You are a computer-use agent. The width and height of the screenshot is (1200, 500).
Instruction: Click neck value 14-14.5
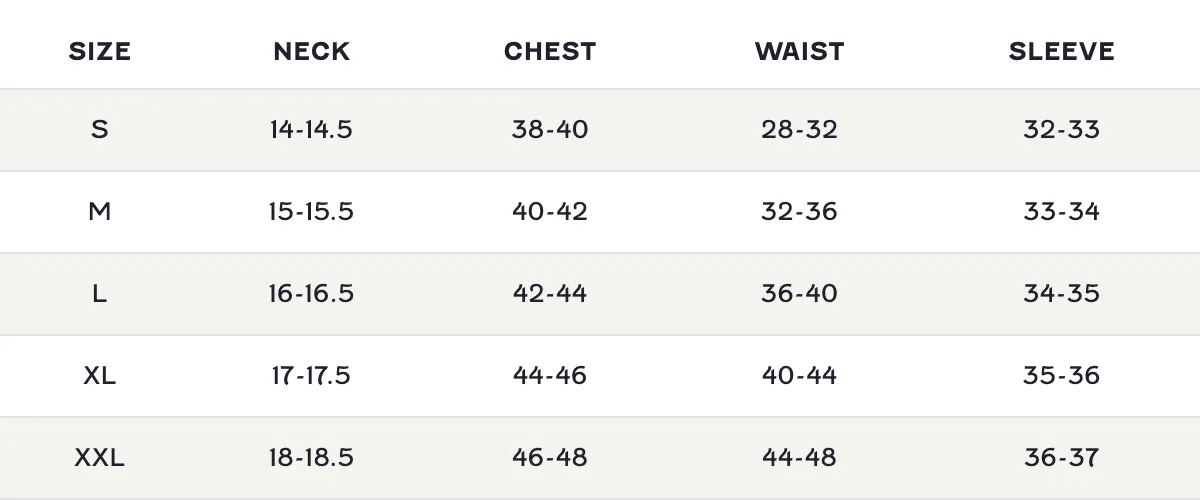[x=311, y=129]
